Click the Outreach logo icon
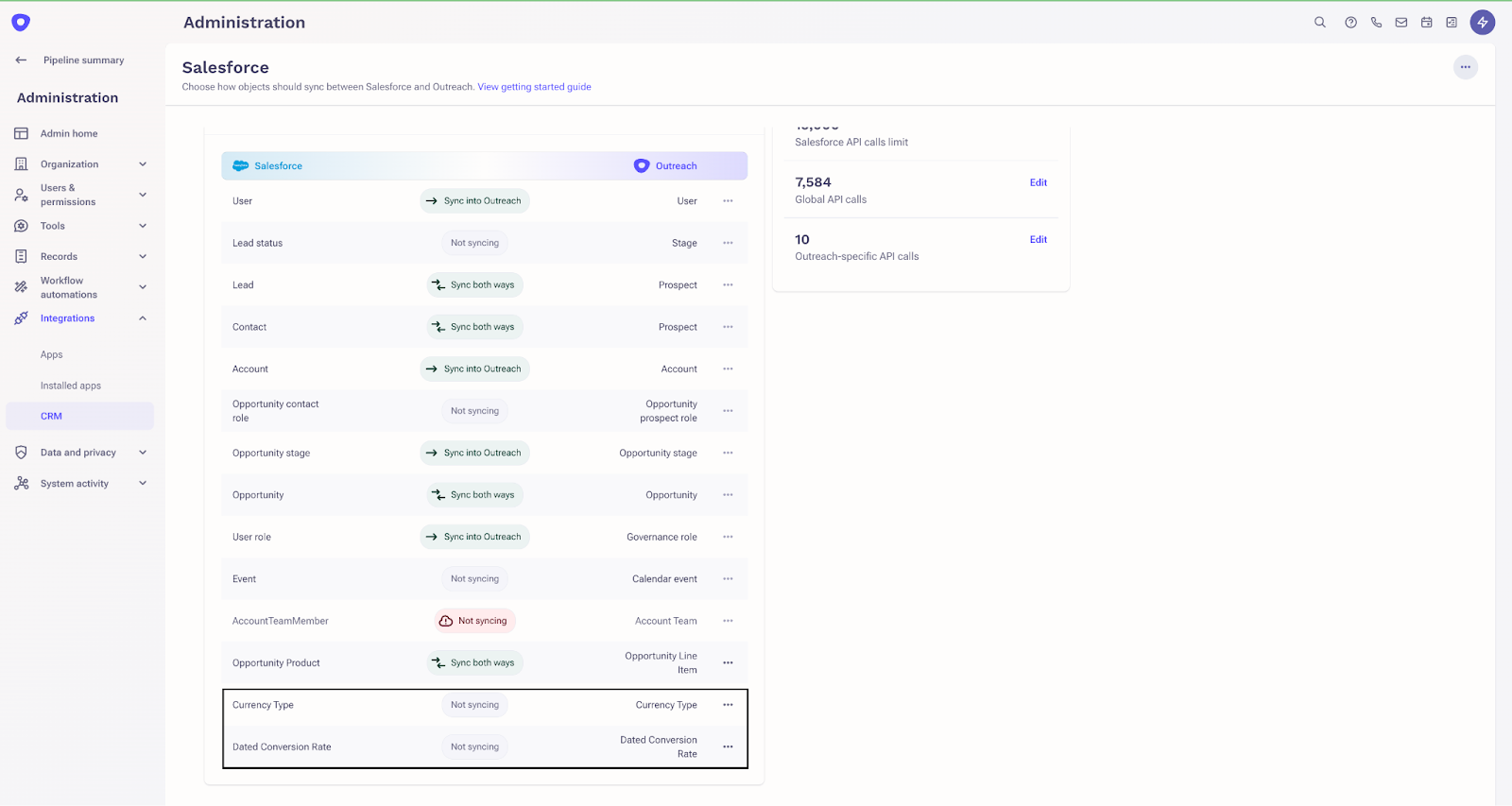Image resolution: width=1512 pixels, height=806 pixels. tap(21, 22)
